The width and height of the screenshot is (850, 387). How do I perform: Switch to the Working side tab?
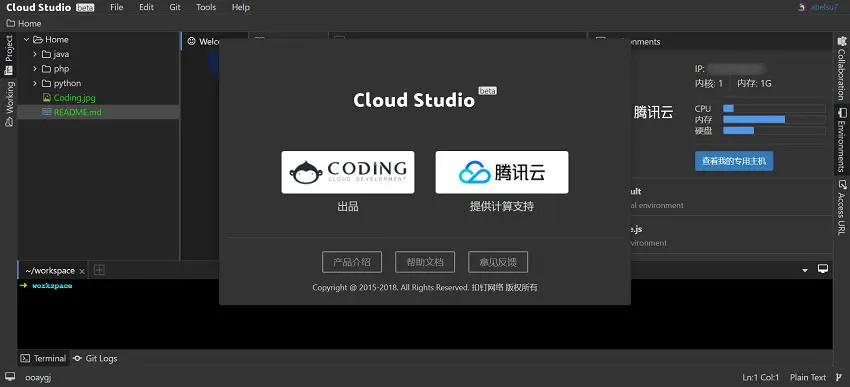click(x=9, y=104)
